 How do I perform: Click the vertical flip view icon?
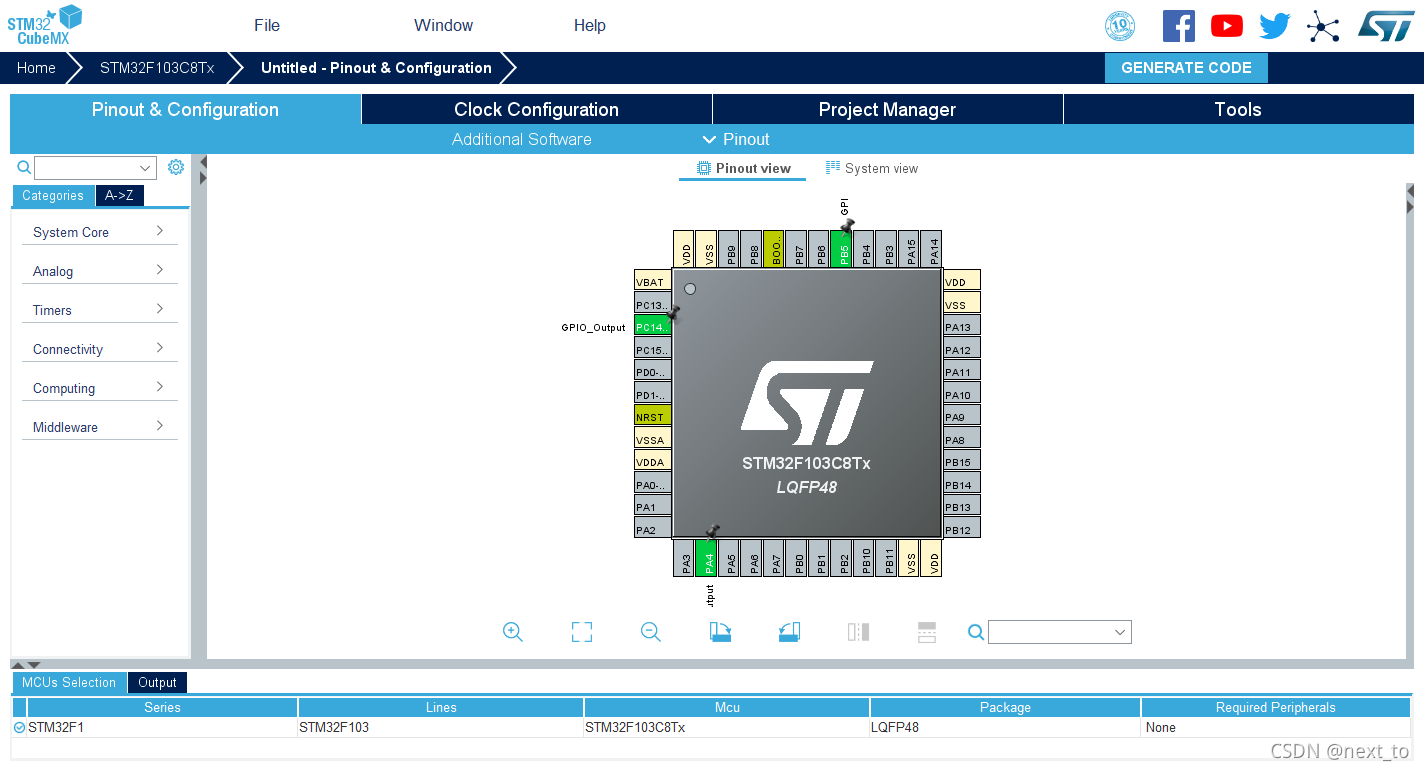click(927, 632)
